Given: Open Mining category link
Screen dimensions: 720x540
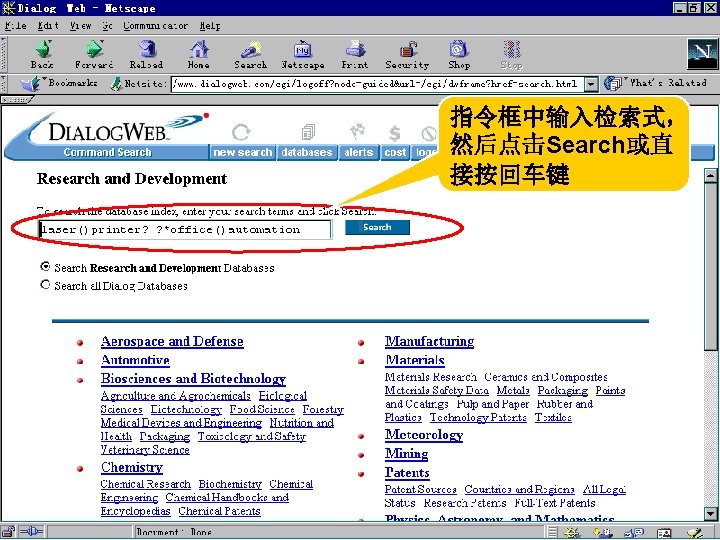Looking at the screenshot, I should 406,454.
